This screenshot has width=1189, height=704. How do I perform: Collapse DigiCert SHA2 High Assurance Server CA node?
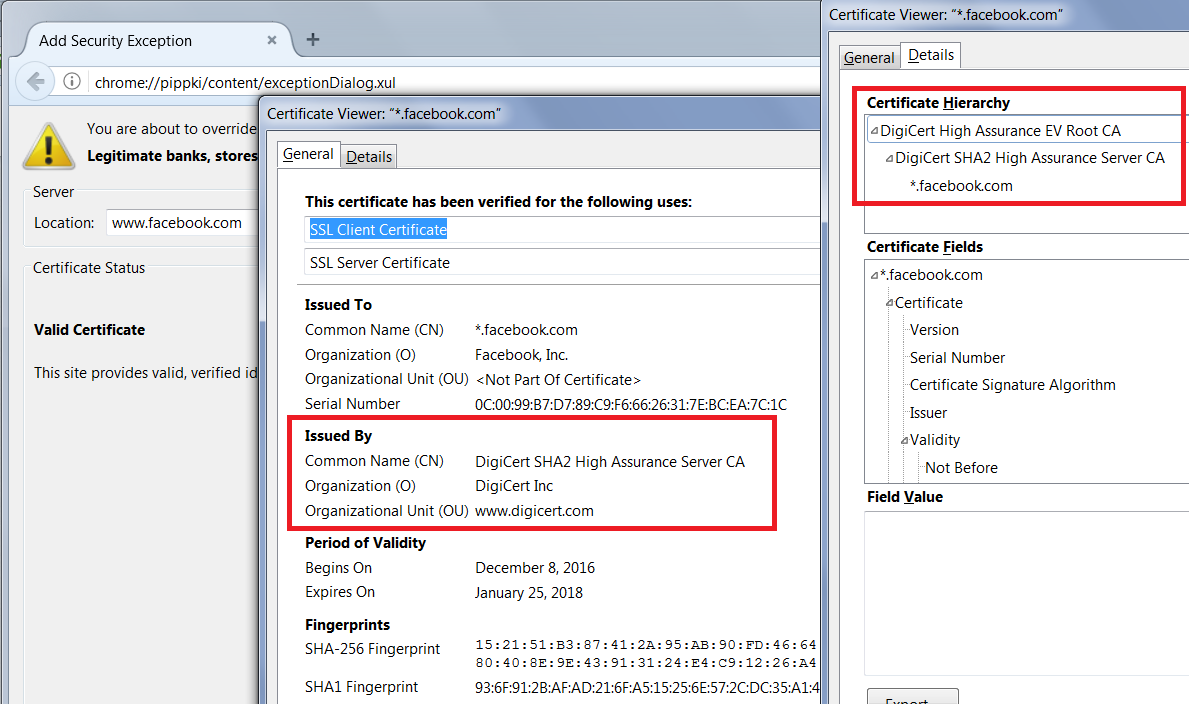[889, 159]
